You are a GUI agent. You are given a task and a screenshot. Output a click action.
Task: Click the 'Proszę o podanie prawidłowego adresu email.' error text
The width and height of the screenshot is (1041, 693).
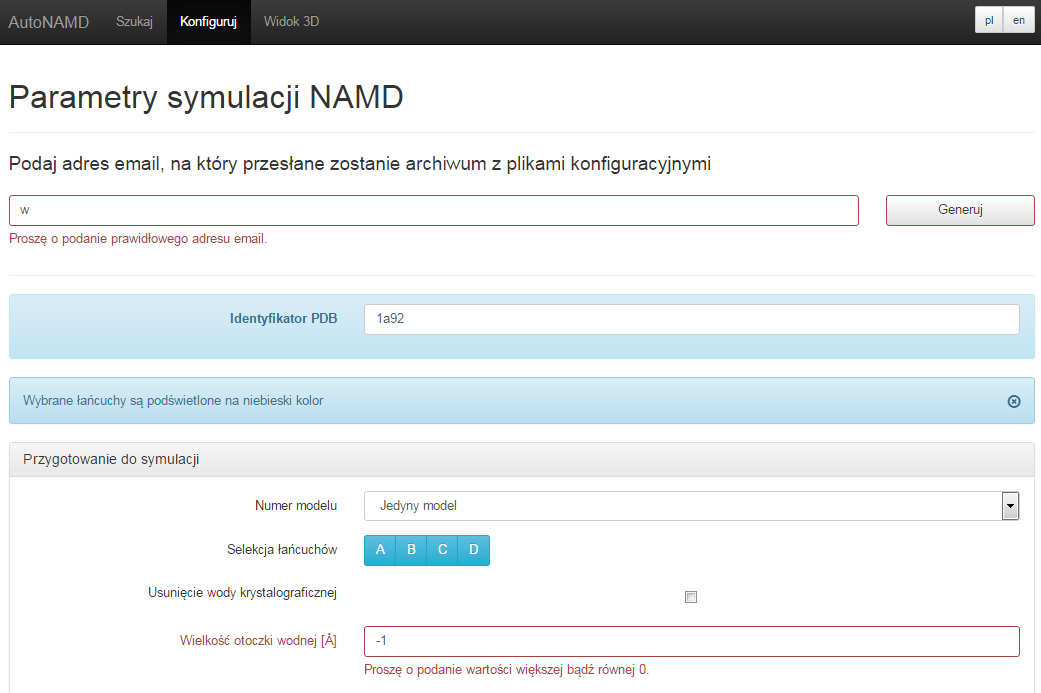(x=138, y=239)
